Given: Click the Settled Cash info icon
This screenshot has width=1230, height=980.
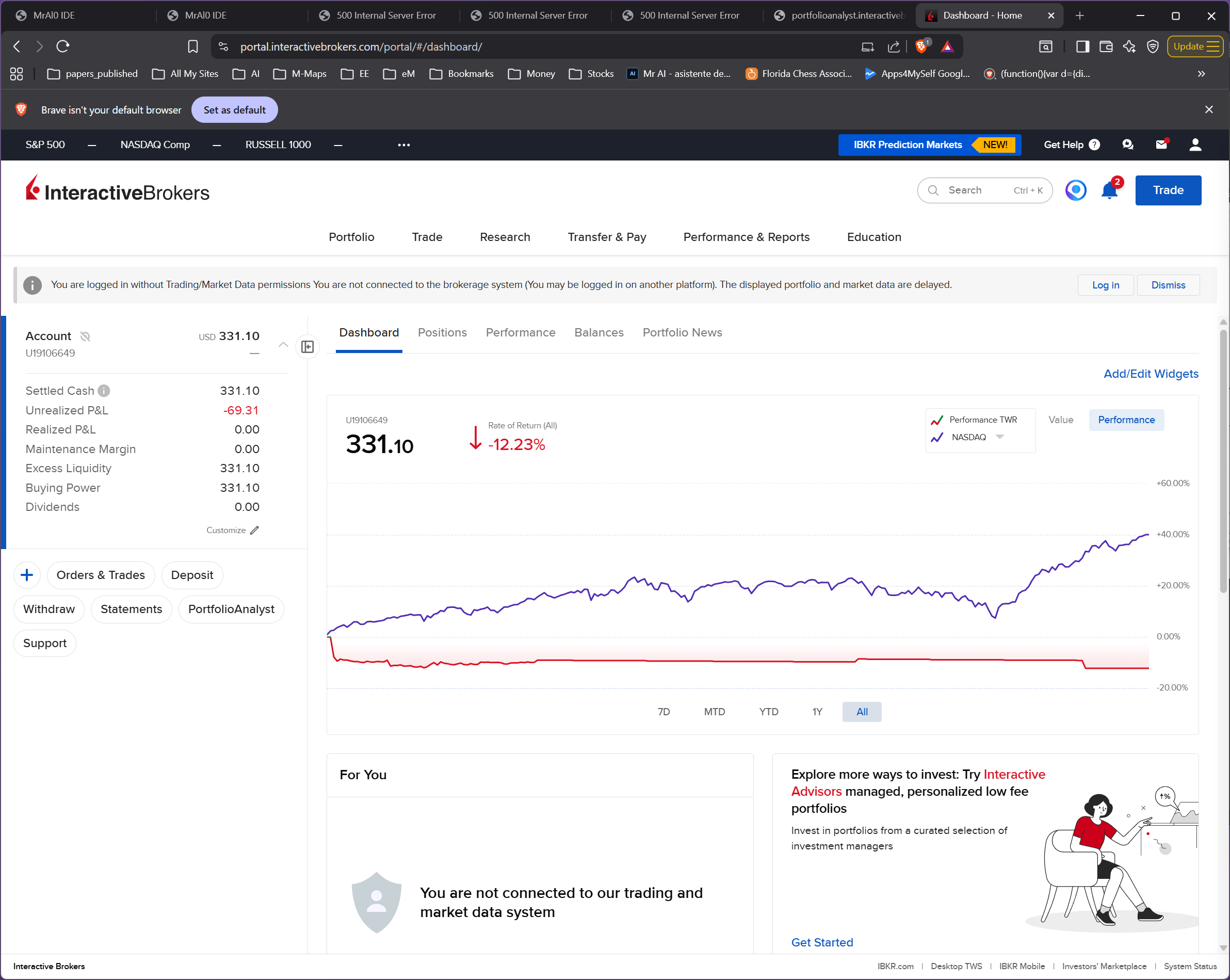Looking at the screenshot, I should point(104,391).
